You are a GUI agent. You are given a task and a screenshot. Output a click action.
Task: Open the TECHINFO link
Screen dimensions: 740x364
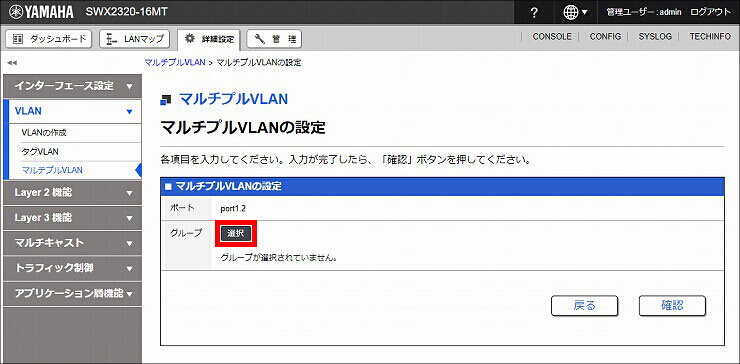coord(710,36)
